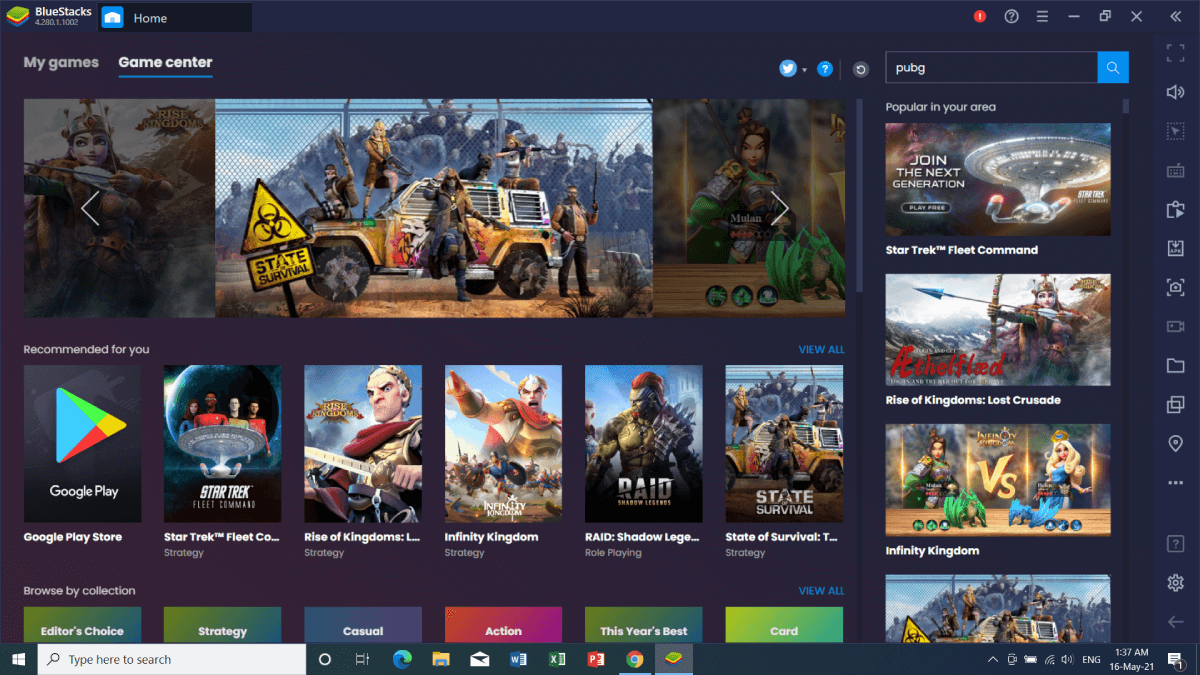
Task: Select the Strategy collection tile
Action: (x=222, y=625)
